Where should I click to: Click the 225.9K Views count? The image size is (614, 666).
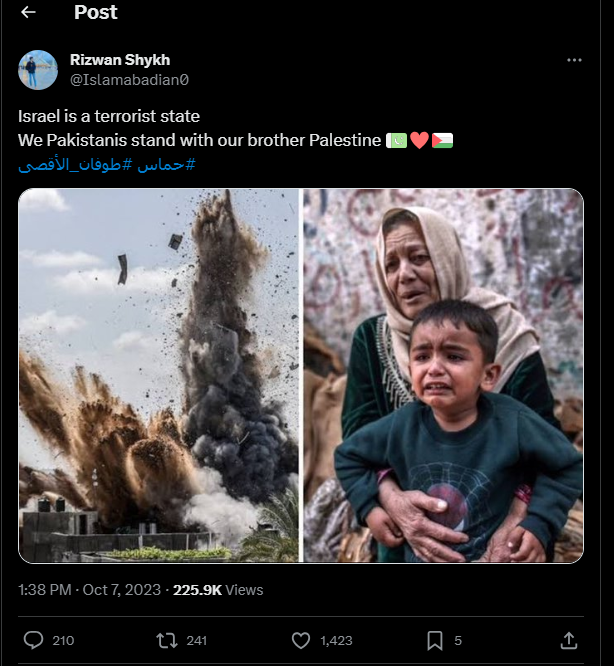(218, 590)
